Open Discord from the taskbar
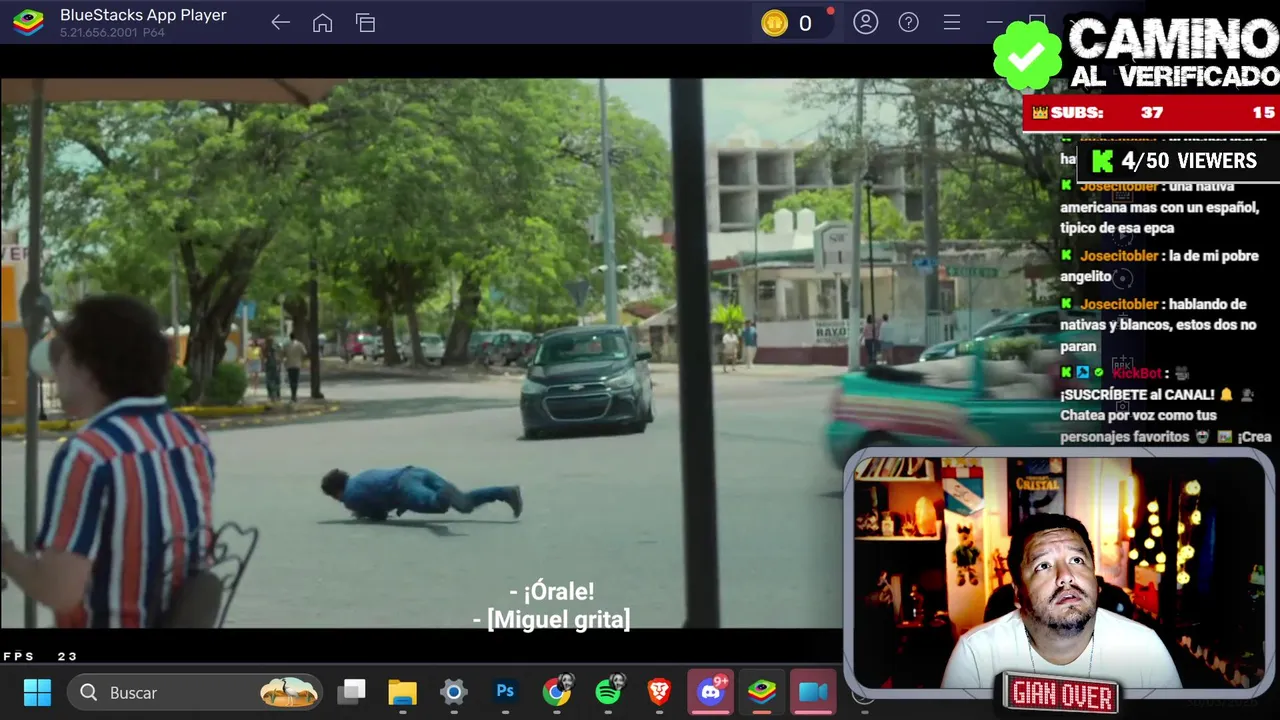Viewport: 1280px width, 720px height. pyautogui.click(x=711, y=691)
